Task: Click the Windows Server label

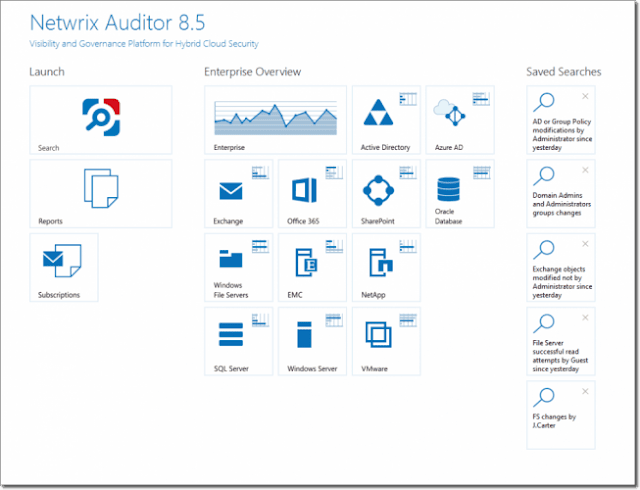Action: point(312,369)
